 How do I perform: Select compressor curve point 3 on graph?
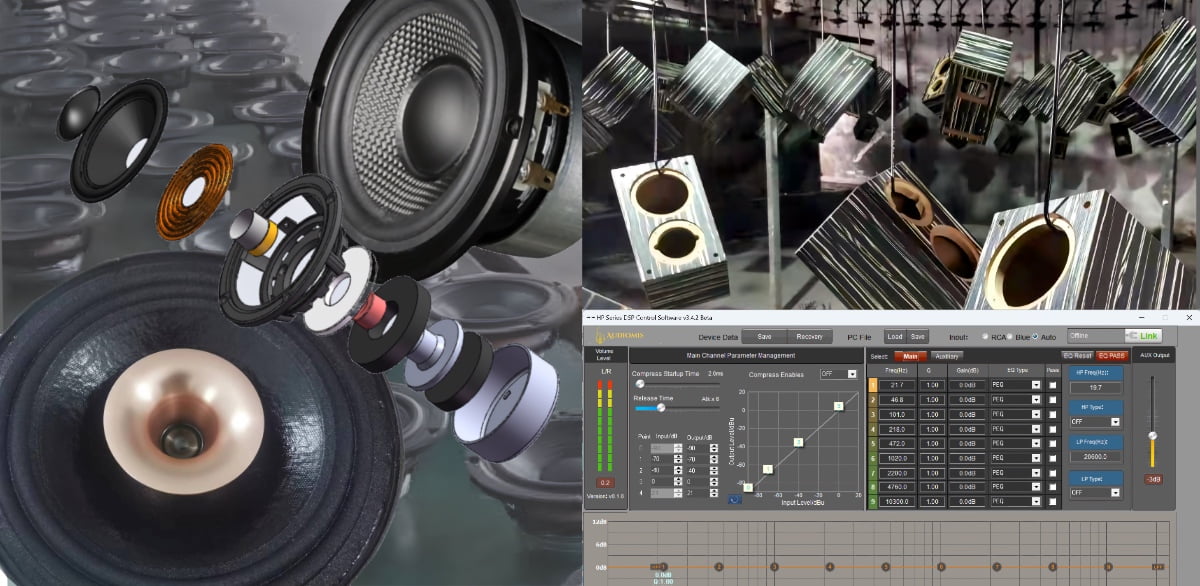(x=838, y=405)
